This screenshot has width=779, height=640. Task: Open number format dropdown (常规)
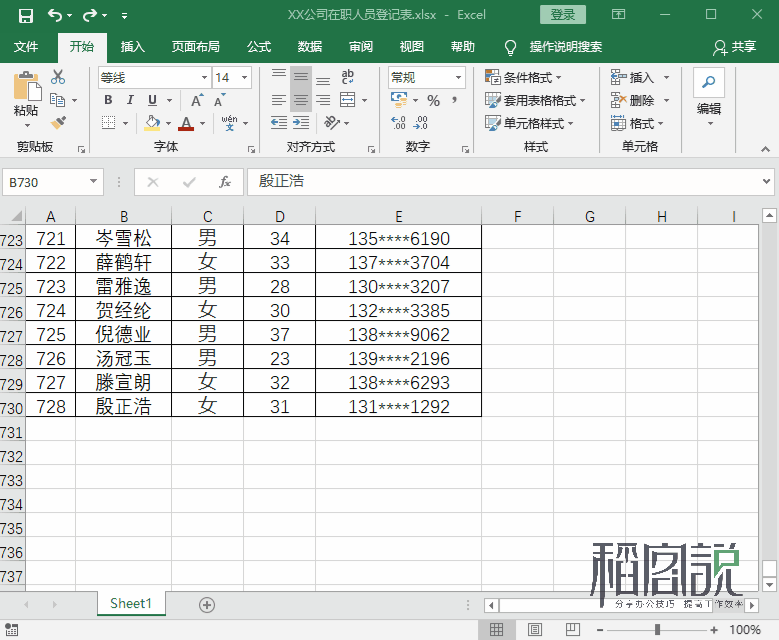(458, 78)
